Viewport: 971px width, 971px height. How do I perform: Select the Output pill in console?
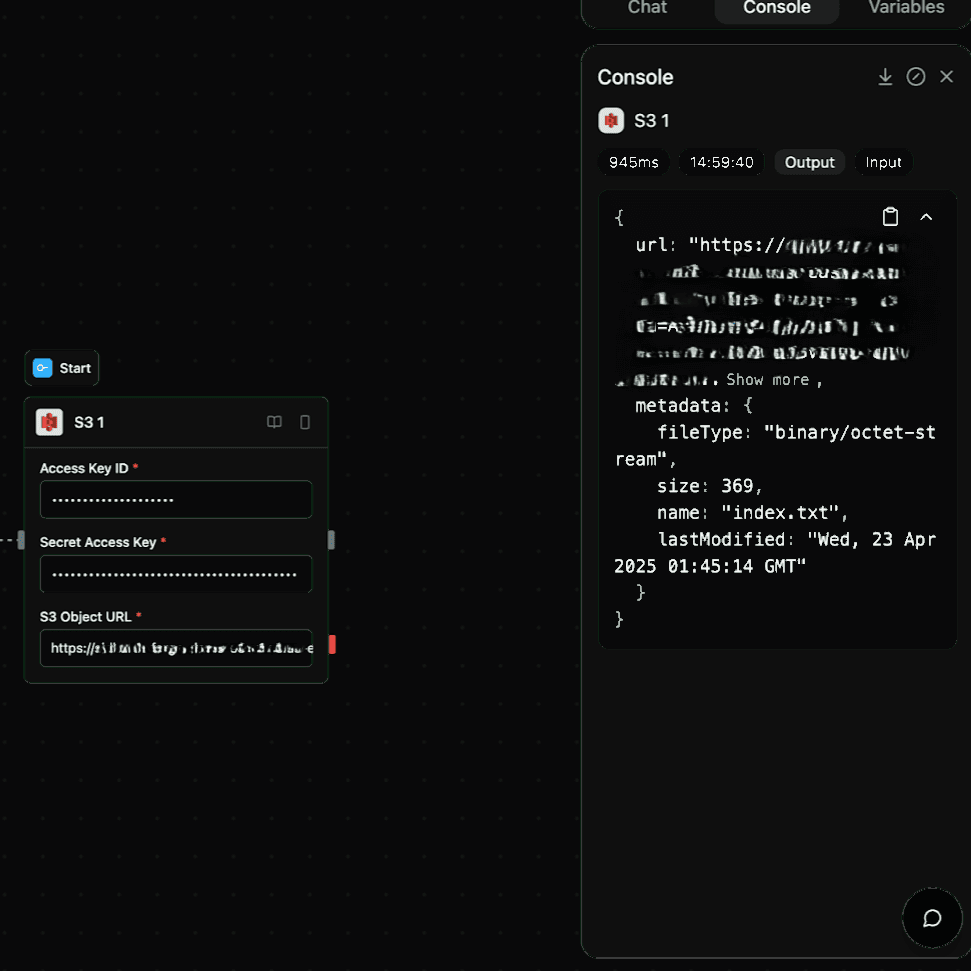tap(809, 162)
